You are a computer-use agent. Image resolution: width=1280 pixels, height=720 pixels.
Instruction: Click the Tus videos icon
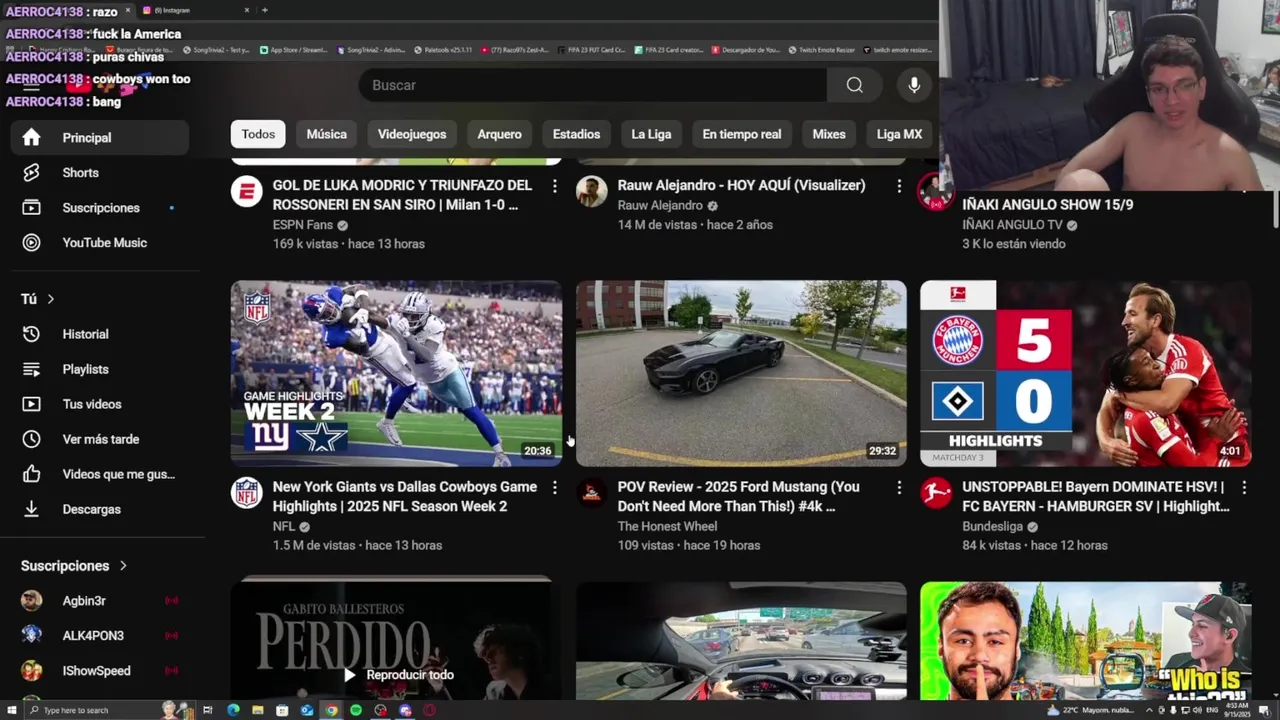[x=31, y=404]
